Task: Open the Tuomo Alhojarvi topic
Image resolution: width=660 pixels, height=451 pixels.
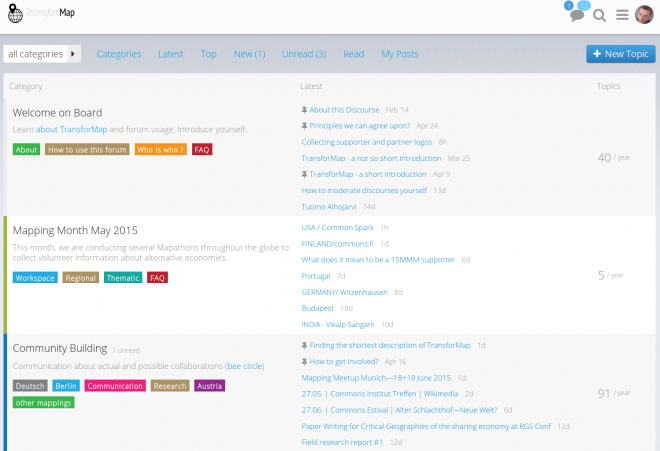Action: pyautogui.click(x=329, y=207)
